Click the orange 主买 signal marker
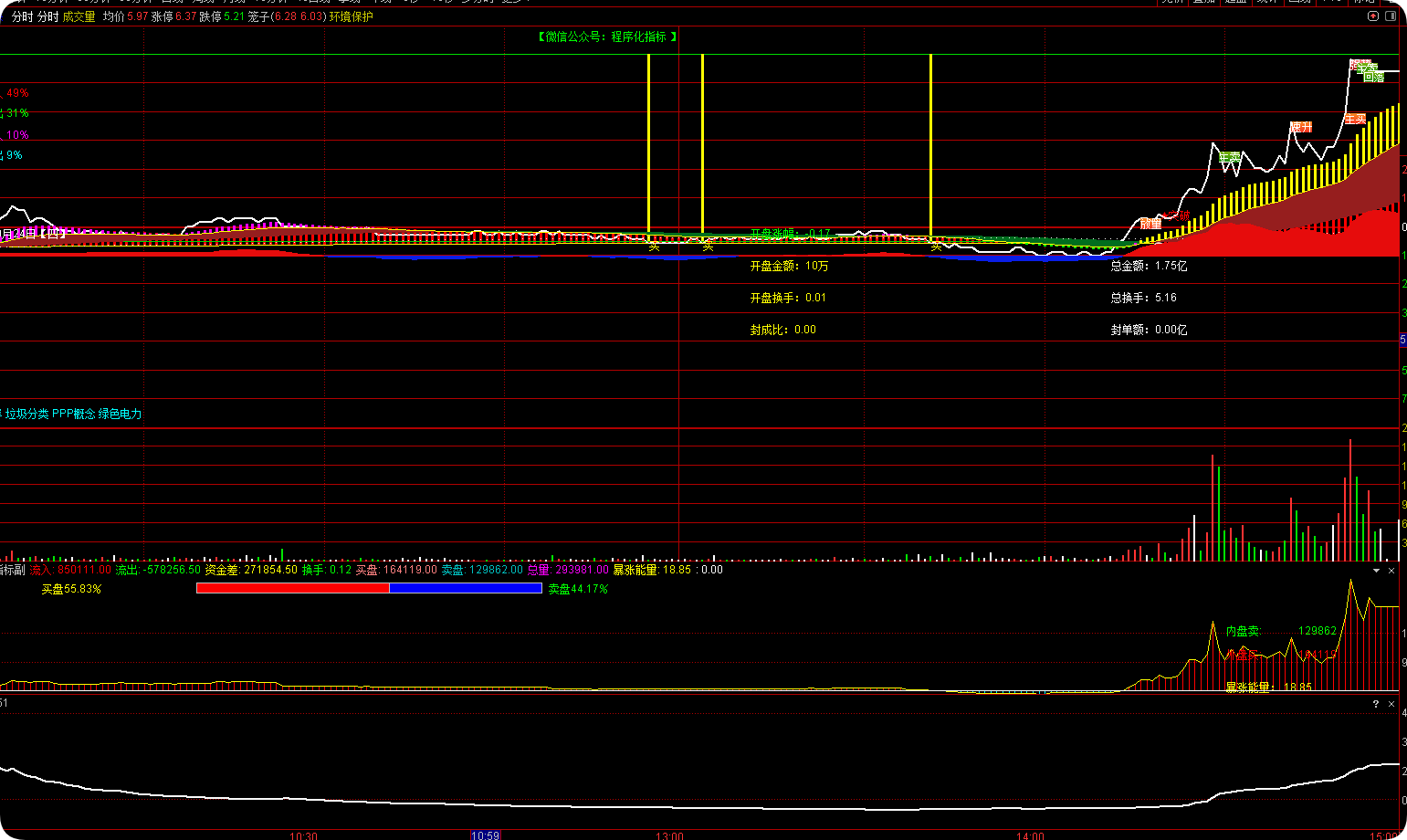This screenshot has width=1407, height=840. pyautogui.click(x=1355, y=119)
